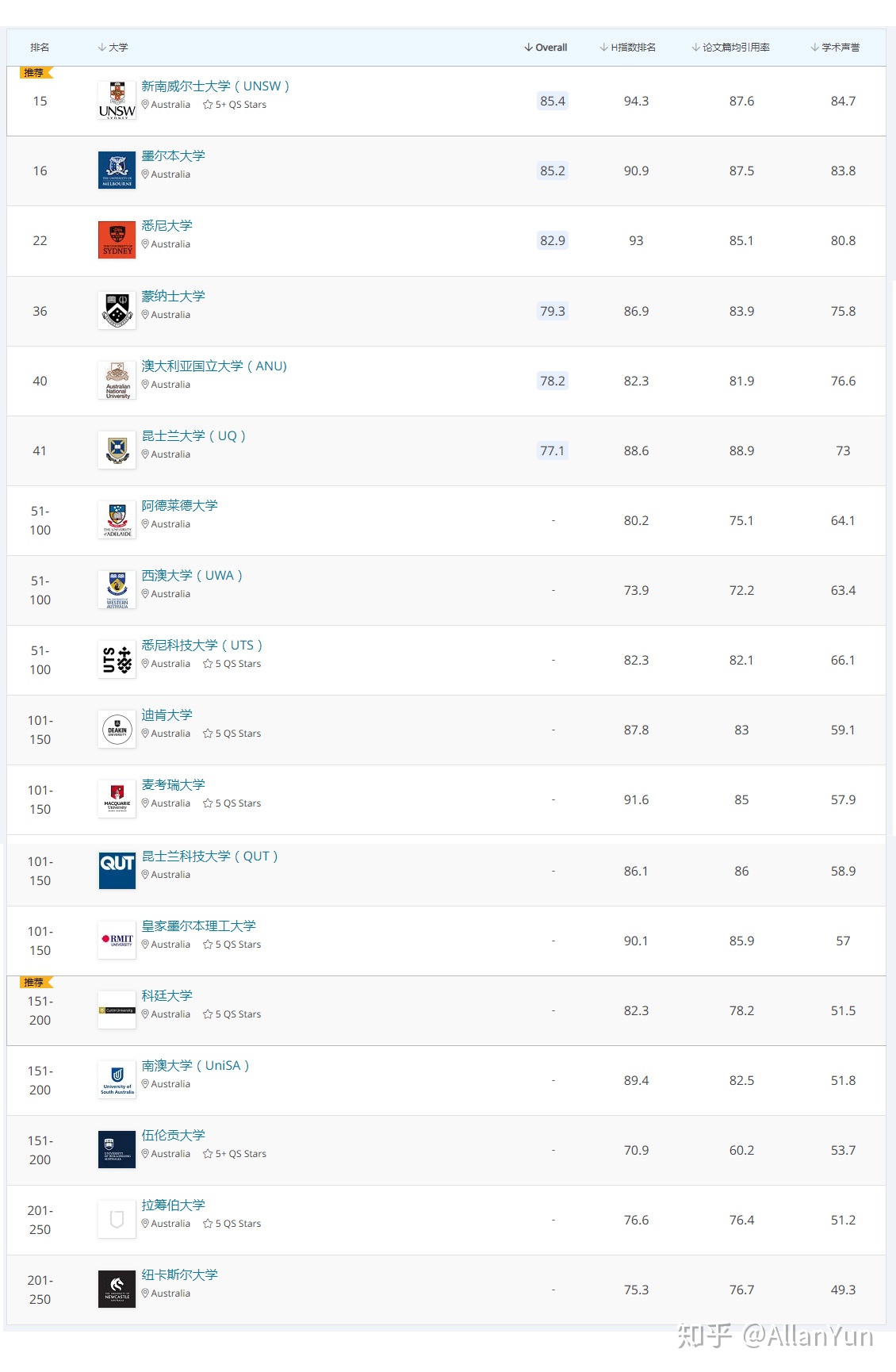
Task: Click the blue QUT logo
Action: tap(117, 871)
